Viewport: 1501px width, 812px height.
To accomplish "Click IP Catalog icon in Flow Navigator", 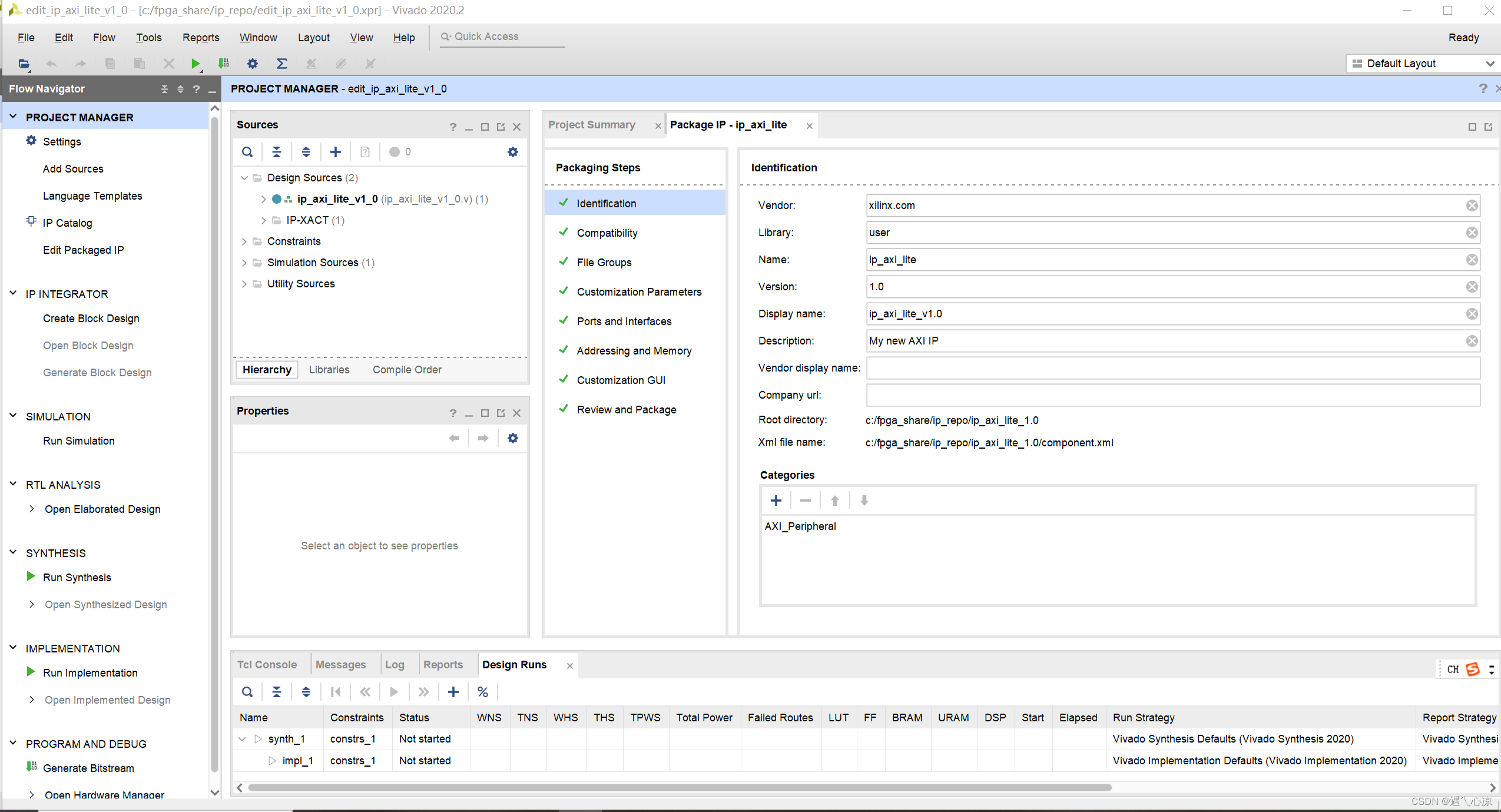I will 31,221.
